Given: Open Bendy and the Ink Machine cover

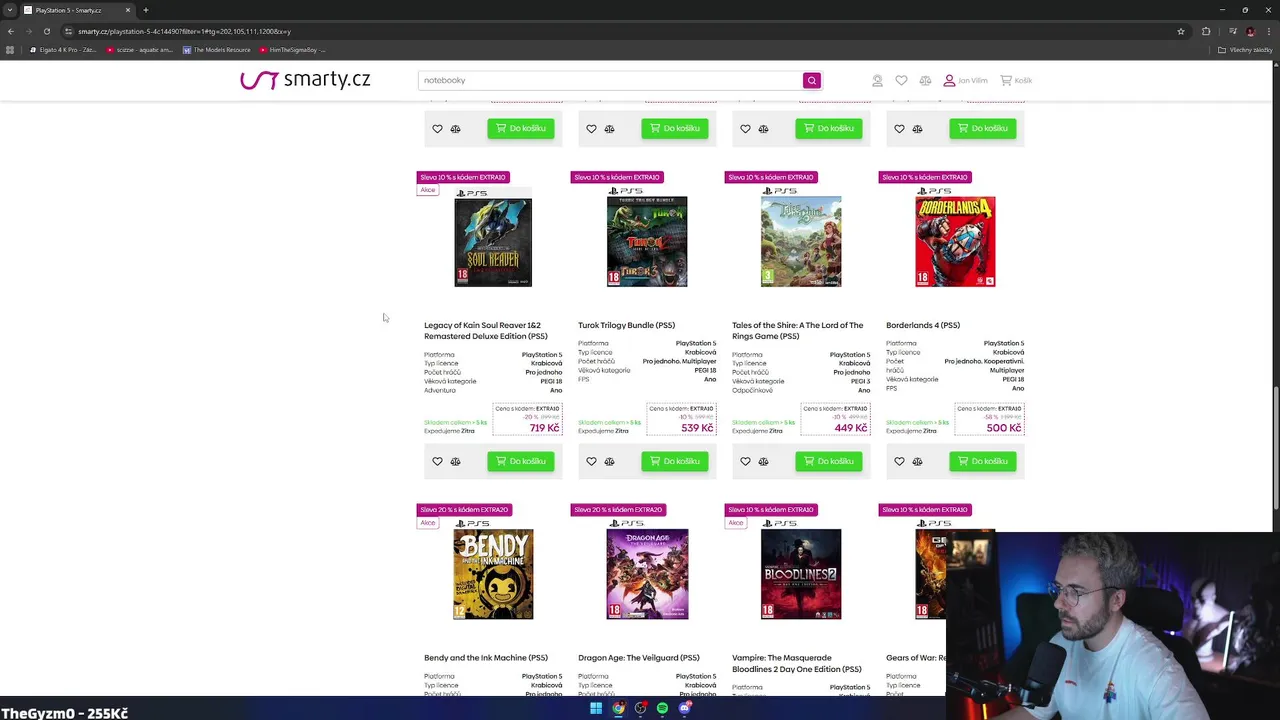Looking at the screenshot, I should [493, 570].
